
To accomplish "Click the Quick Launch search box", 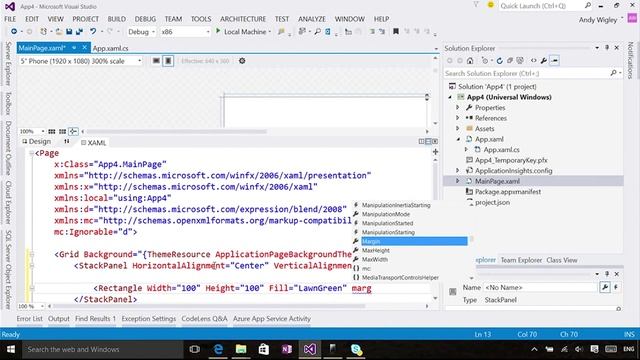I will pyautogui.click(x=546, y=6).
